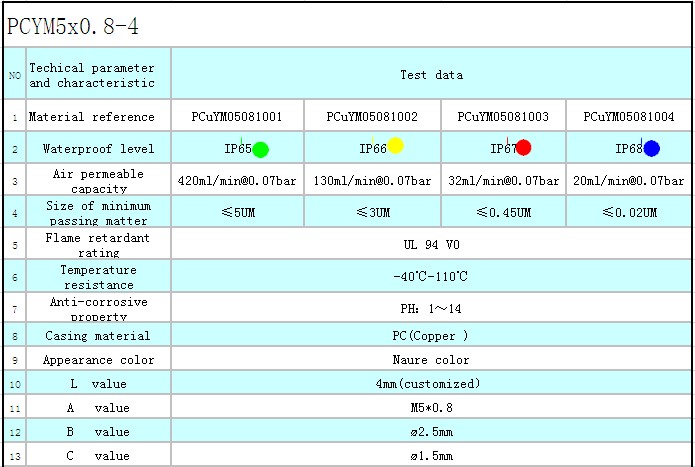Viewport: 695px width, 467px height.
Task: Select the PCuYM05081001 material reference cell
Action: point(237,117)
